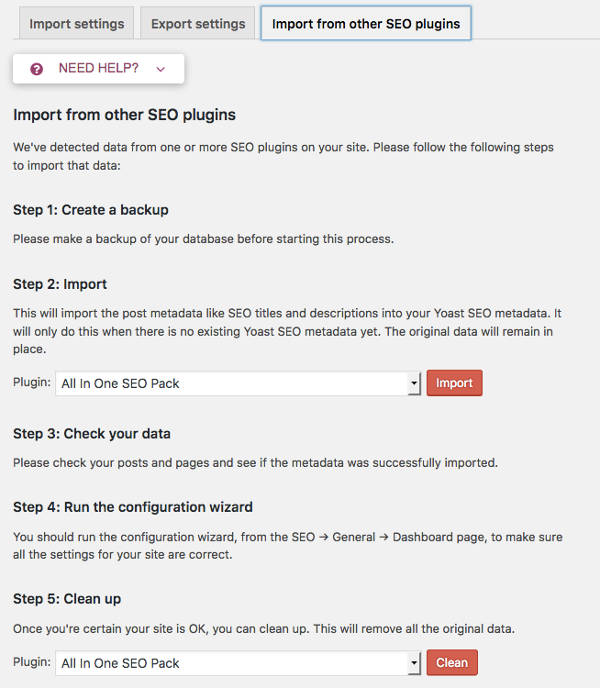Click the arrow of the Step 2 plugin selector

click(413, 383)
